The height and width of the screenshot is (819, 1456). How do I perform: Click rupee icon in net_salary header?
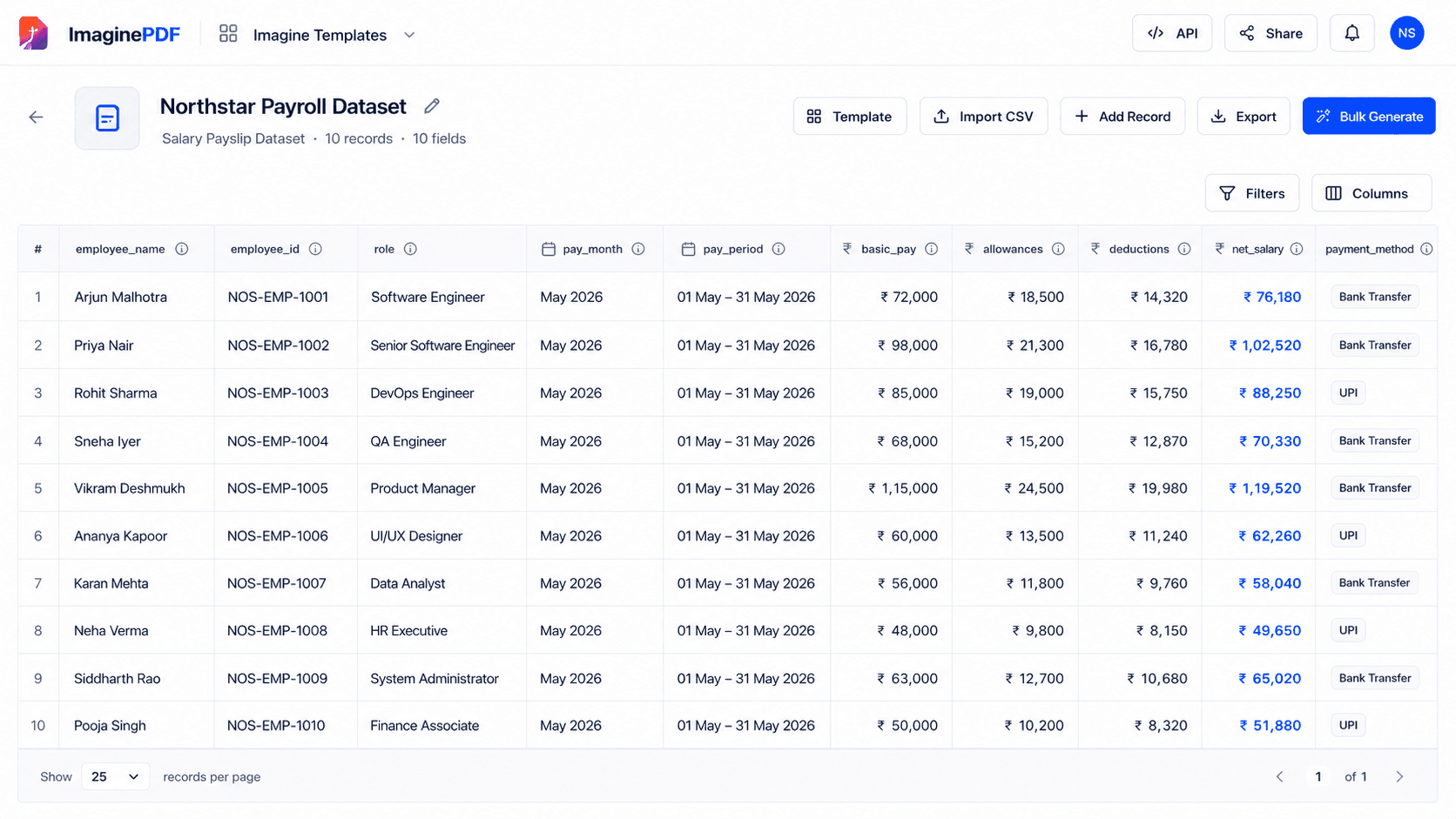(x=1220, y=249)
